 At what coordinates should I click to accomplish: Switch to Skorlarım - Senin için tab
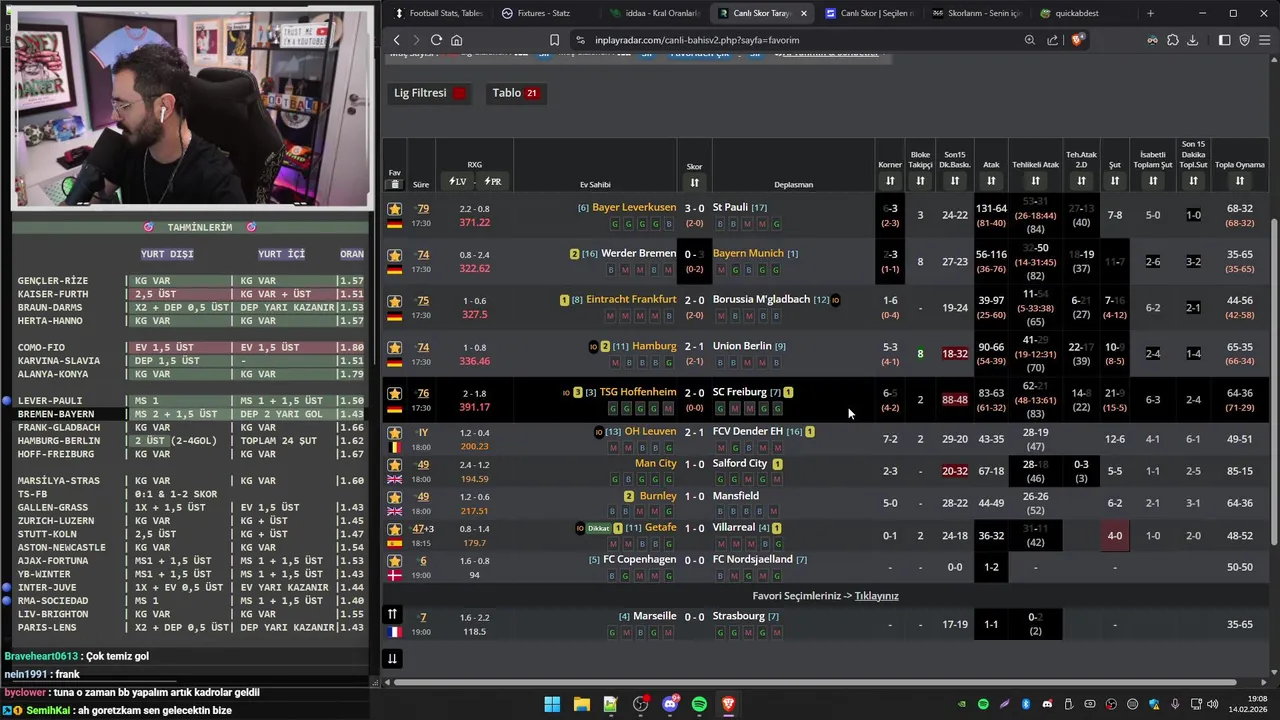[976, 13]
